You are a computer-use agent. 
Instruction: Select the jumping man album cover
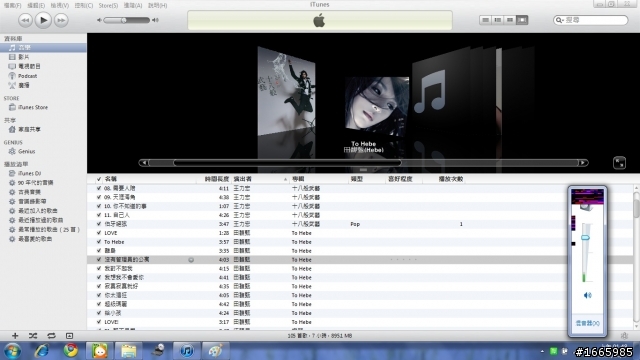tap(286, 91)
